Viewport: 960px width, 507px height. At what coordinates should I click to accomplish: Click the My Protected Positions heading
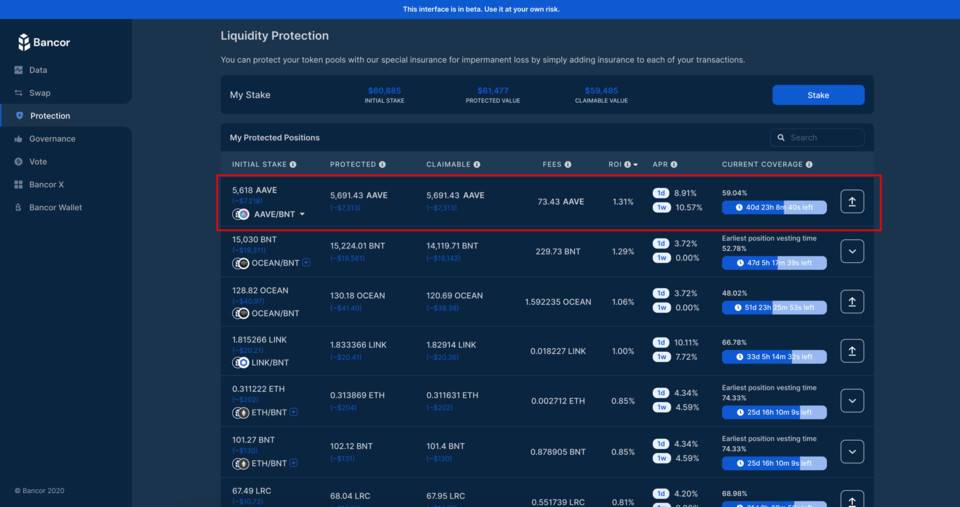click(x=274, y=138)
